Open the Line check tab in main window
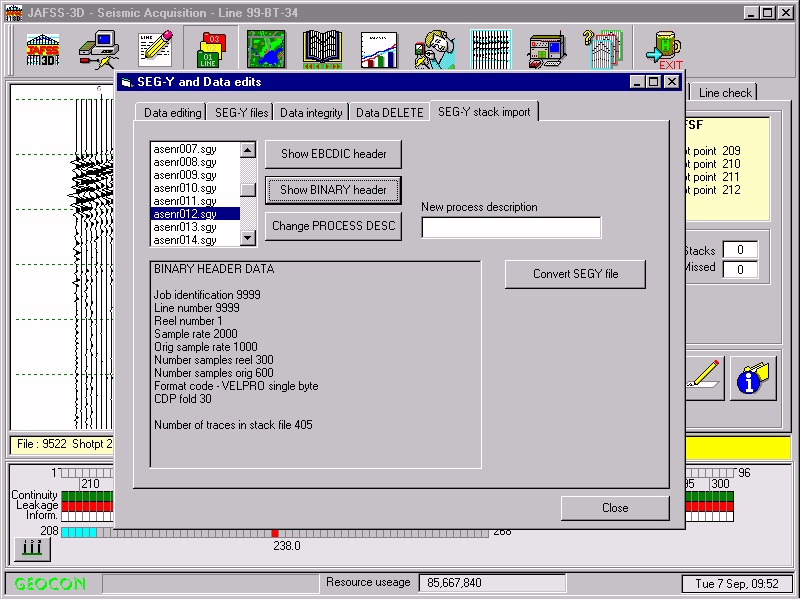 tap(725, 93)
